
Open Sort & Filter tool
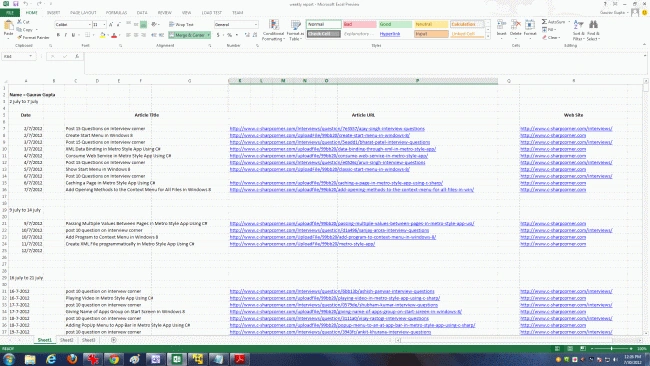578,30
